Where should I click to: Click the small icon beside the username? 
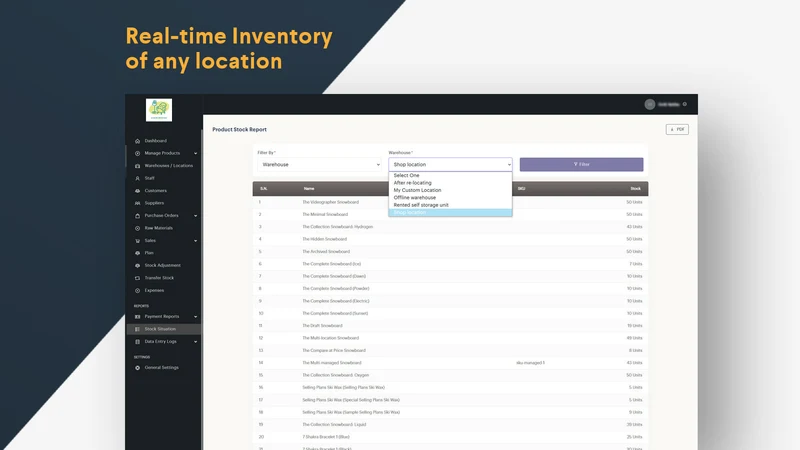point(685,104)
